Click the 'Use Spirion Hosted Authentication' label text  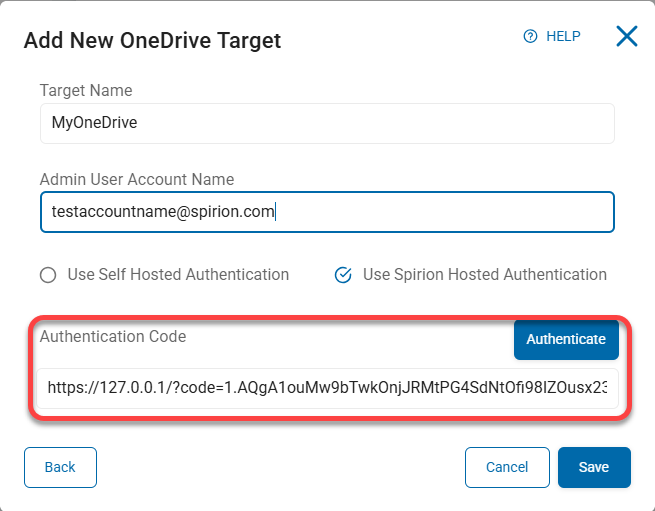click(484, 274)
